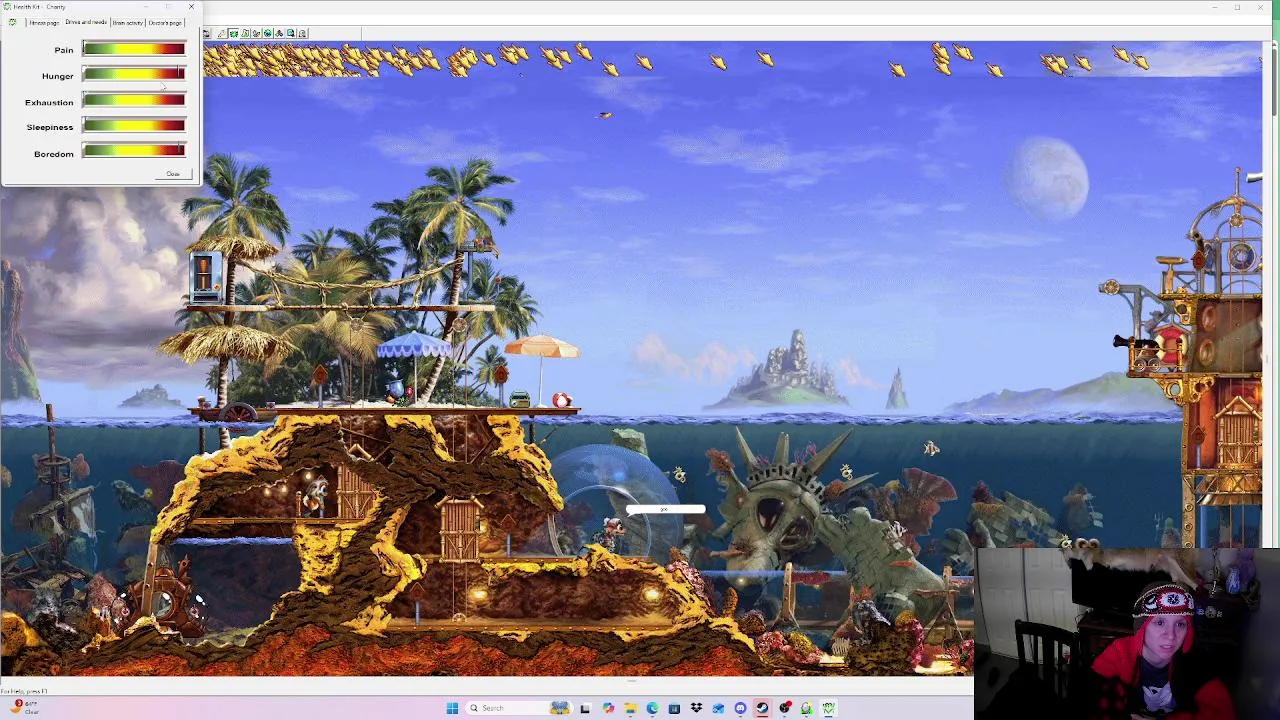Open Dropbox from the taskbar
This screenshot has height=720, width=1280.
click(x=696, y=708)
